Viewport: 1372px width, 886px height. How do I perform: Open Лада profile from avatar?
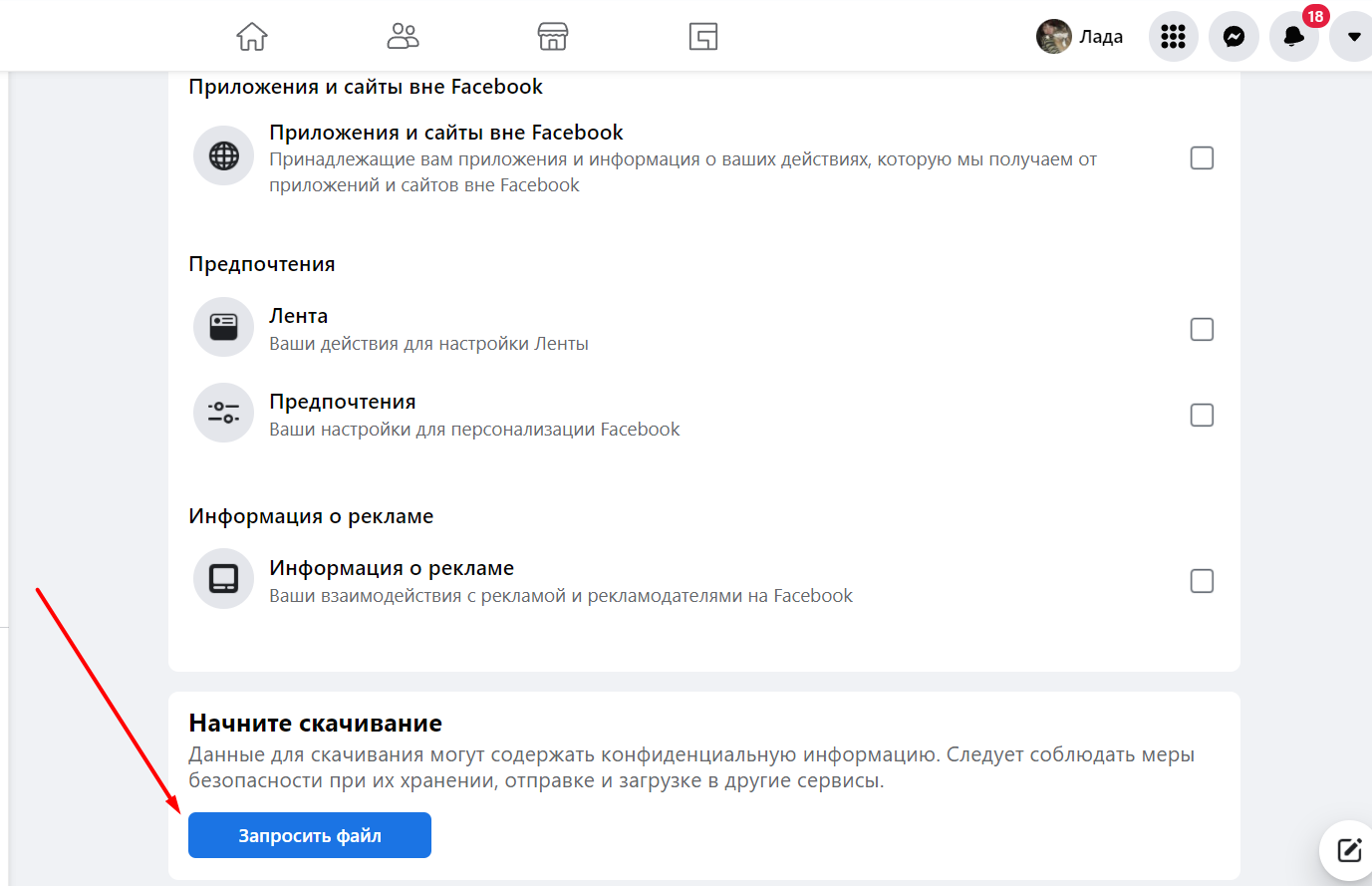(1053, 37)
